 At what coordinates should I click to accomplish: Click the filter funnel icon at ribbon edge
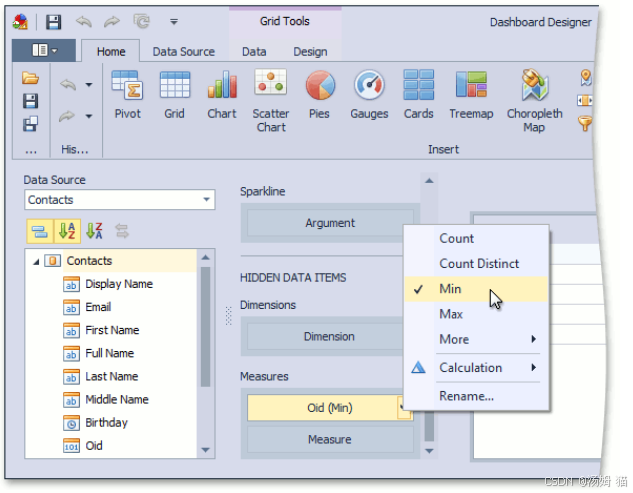[585, 123]
